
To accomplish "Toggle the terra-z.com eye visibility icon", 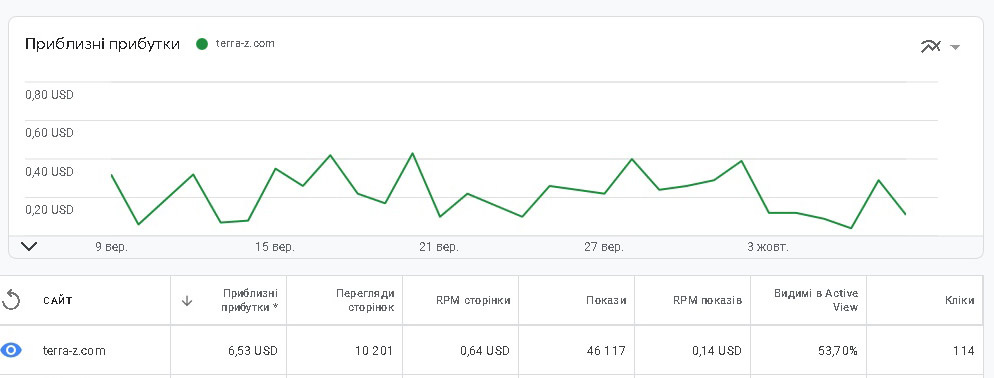I will (11, 350).
